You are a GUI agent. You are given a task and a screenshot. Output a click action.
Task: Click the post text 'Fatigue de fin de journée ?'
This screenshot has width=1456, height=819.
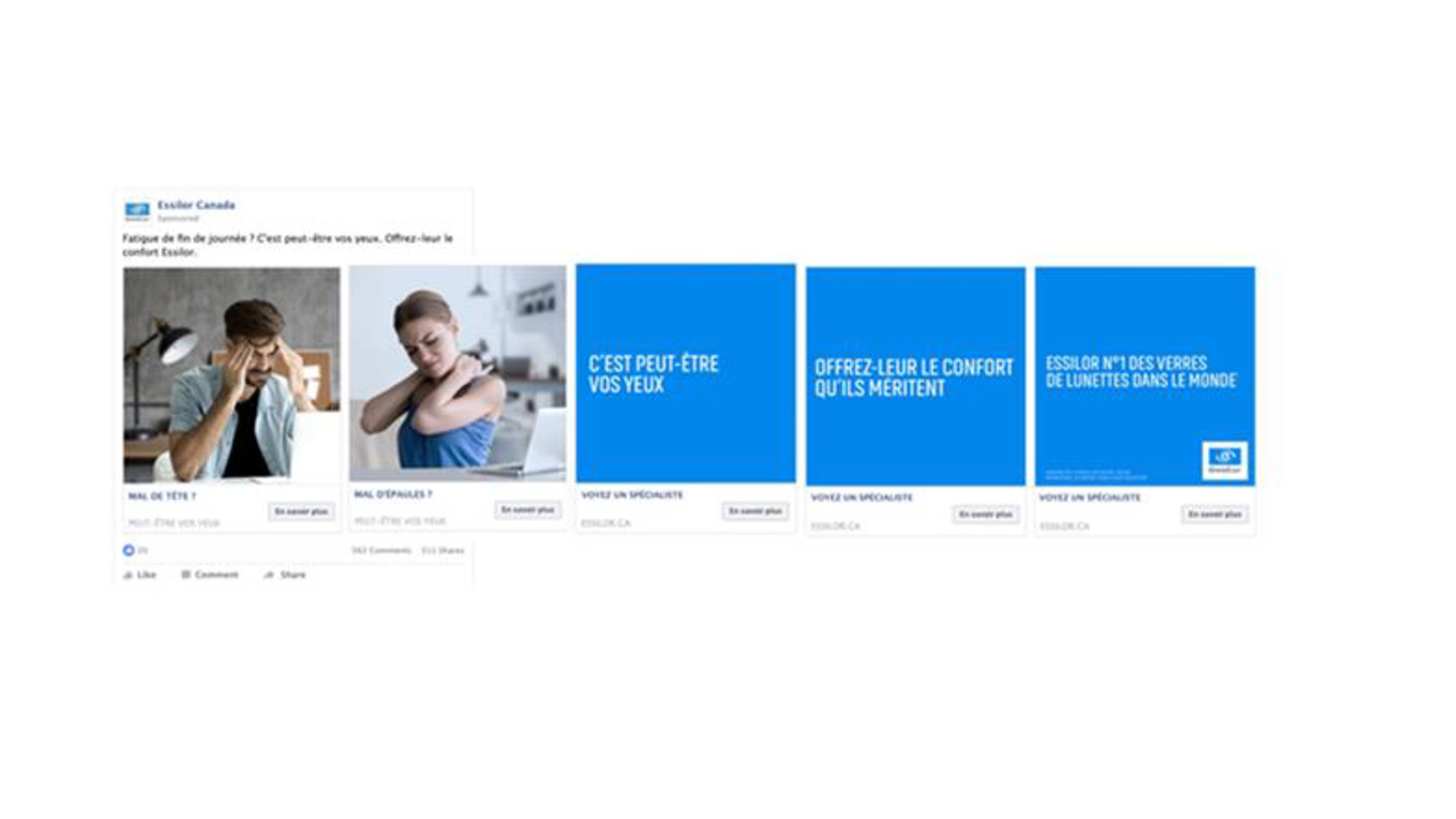point(188,238)
